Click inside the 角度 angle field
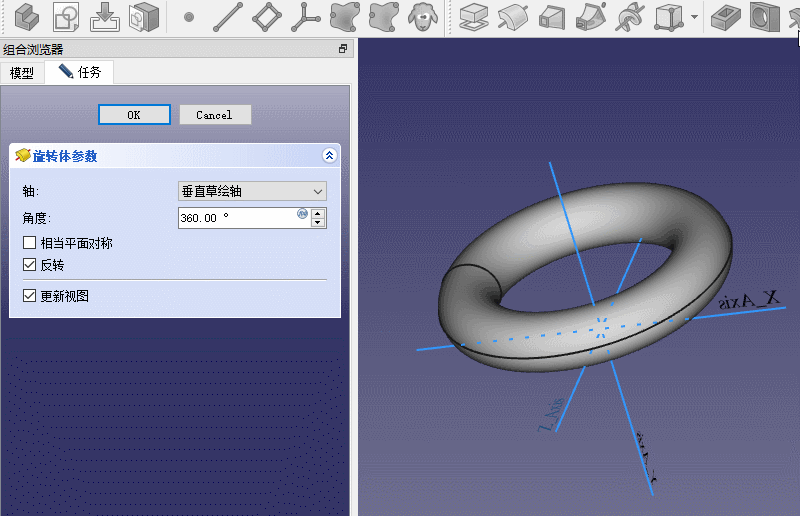 click(235, 217)
